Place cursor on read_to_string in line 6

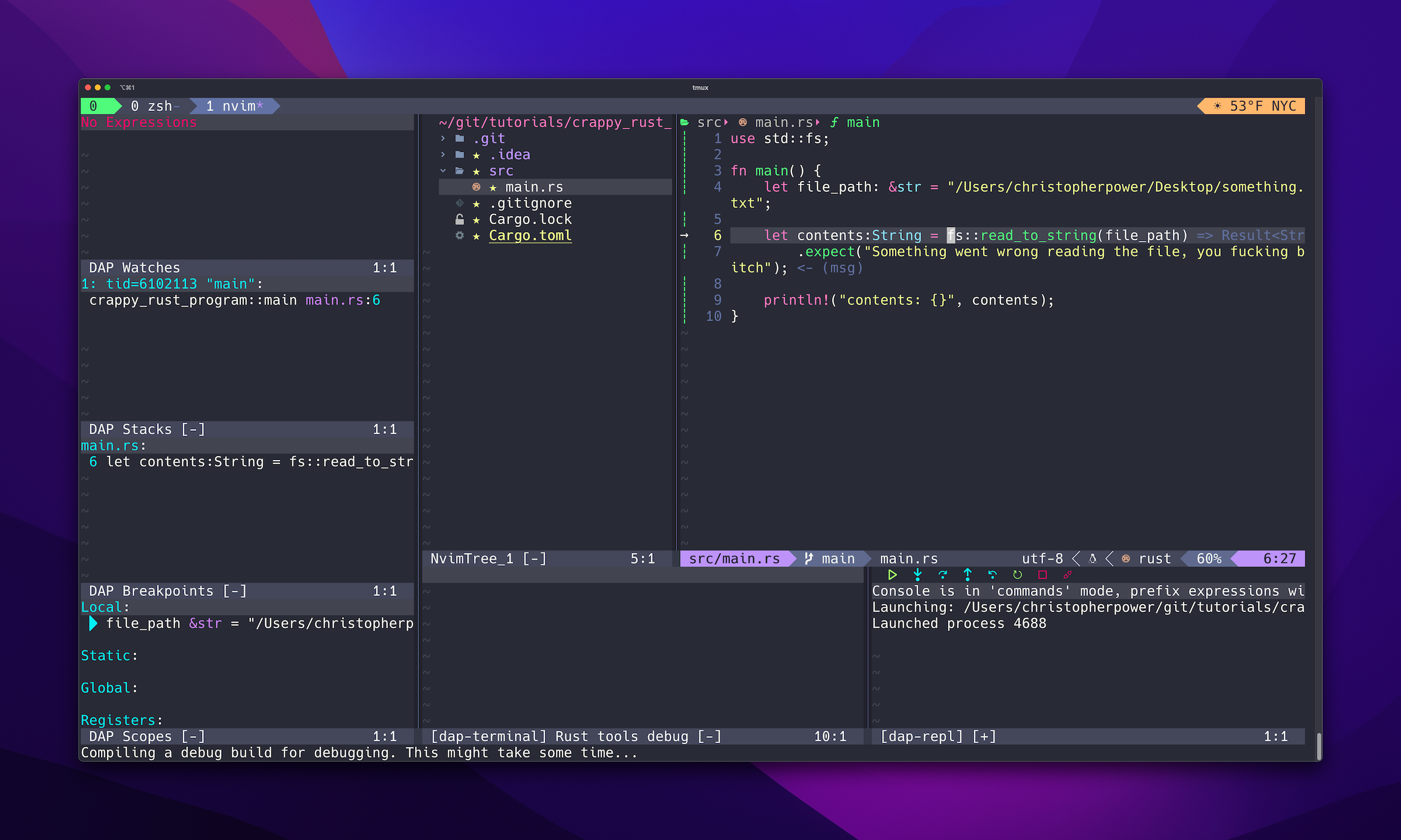click(x=1038, y=236)
